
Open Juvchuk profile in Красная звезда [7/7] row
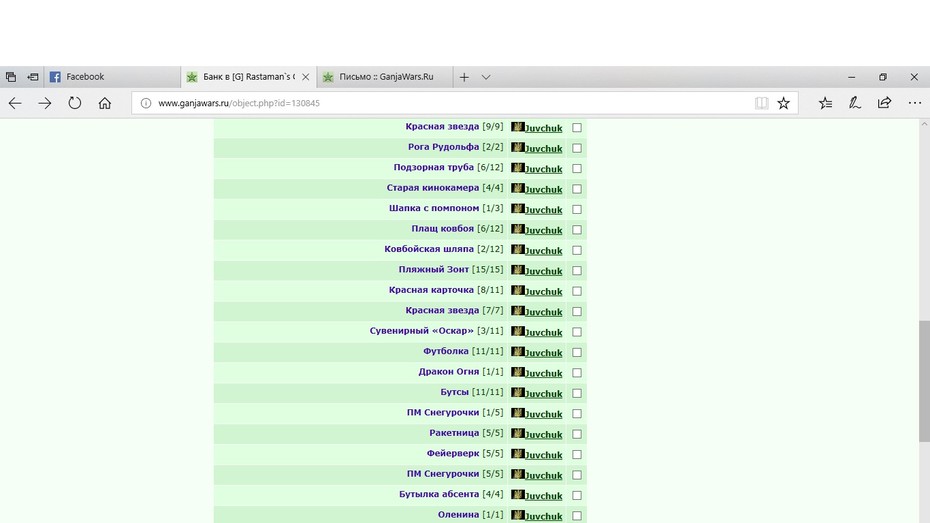(x=543, y=312)
